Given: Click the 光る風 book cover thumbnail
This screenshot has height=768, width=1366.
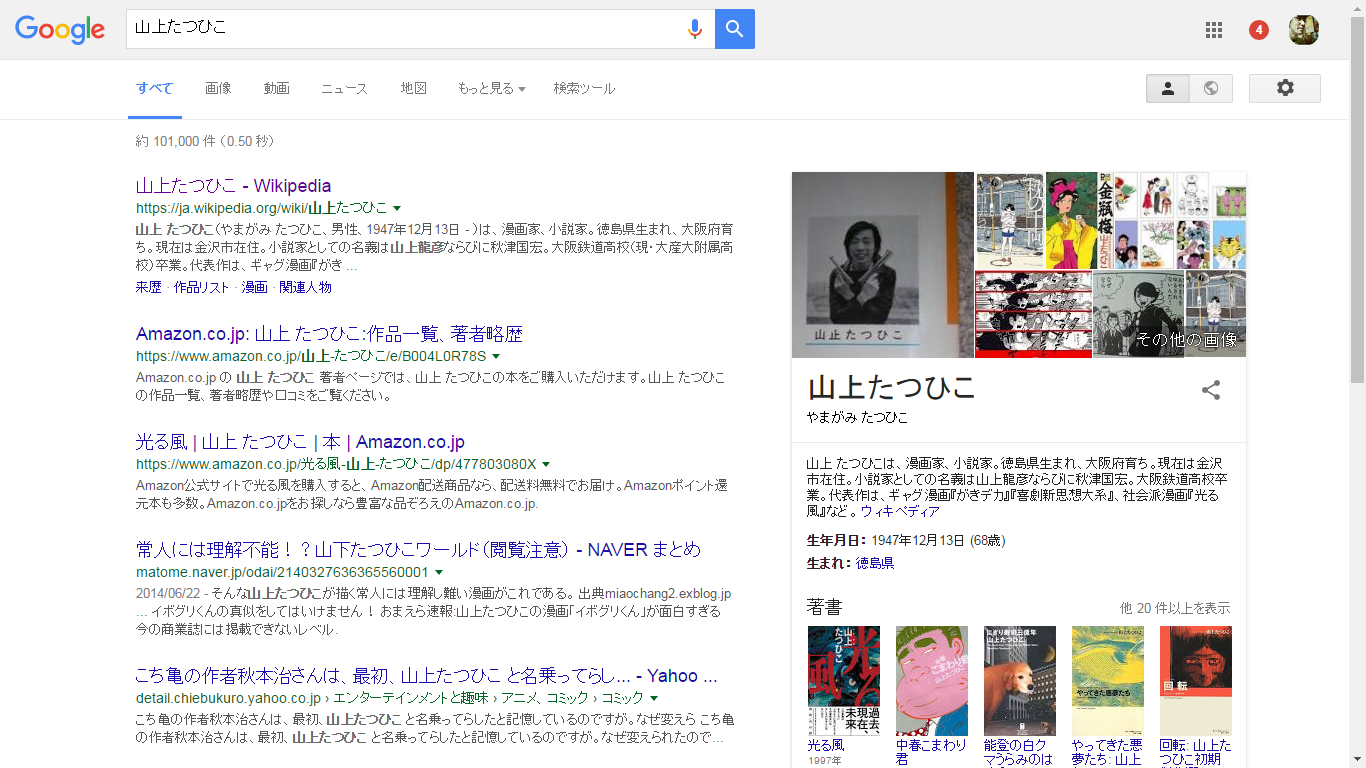Looking at the screenshot, I should 843,680.
